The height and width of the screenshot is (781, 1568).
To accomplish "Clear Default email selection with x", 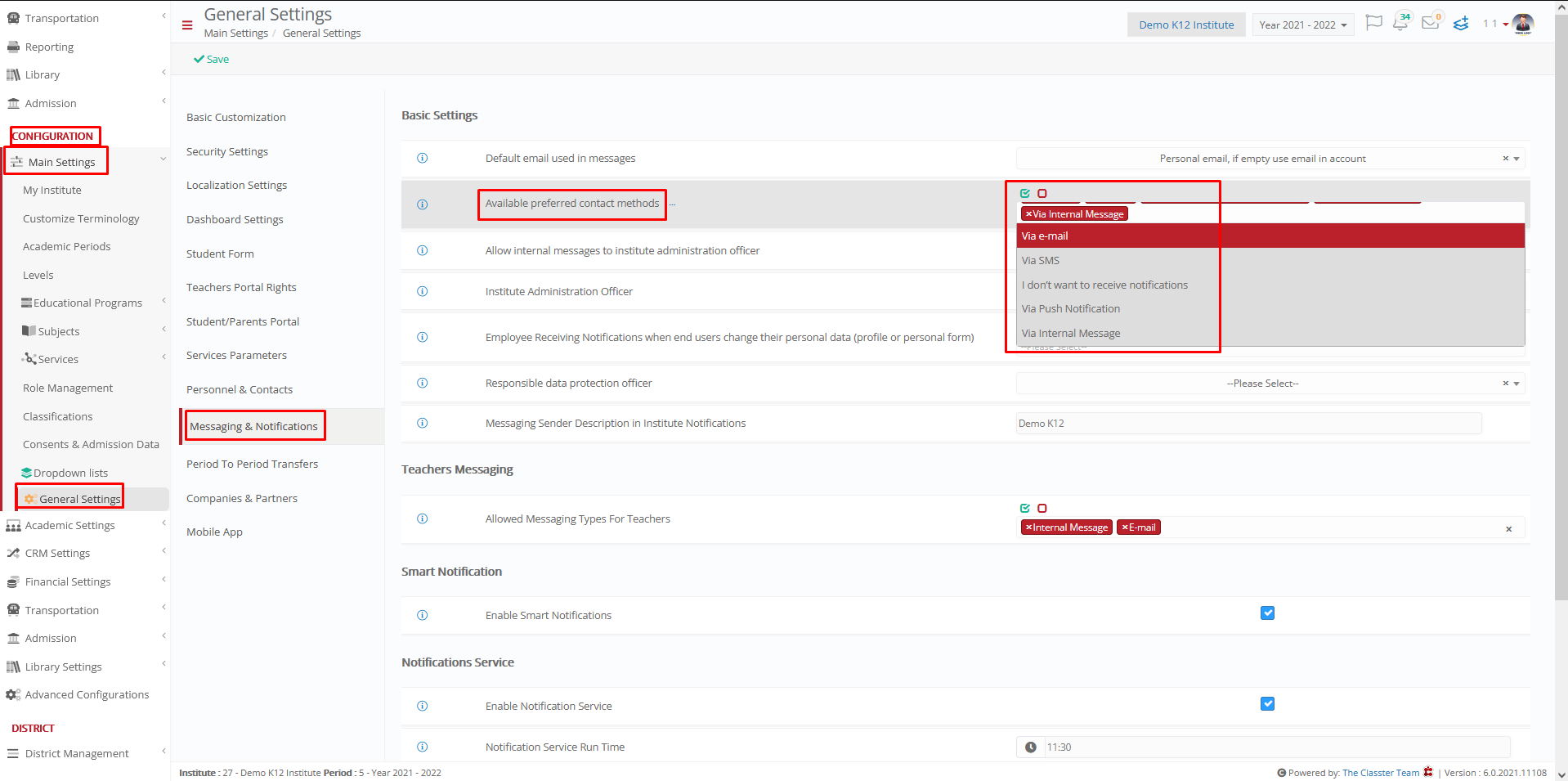I will pyautogui.click(x=1505, y=159).
